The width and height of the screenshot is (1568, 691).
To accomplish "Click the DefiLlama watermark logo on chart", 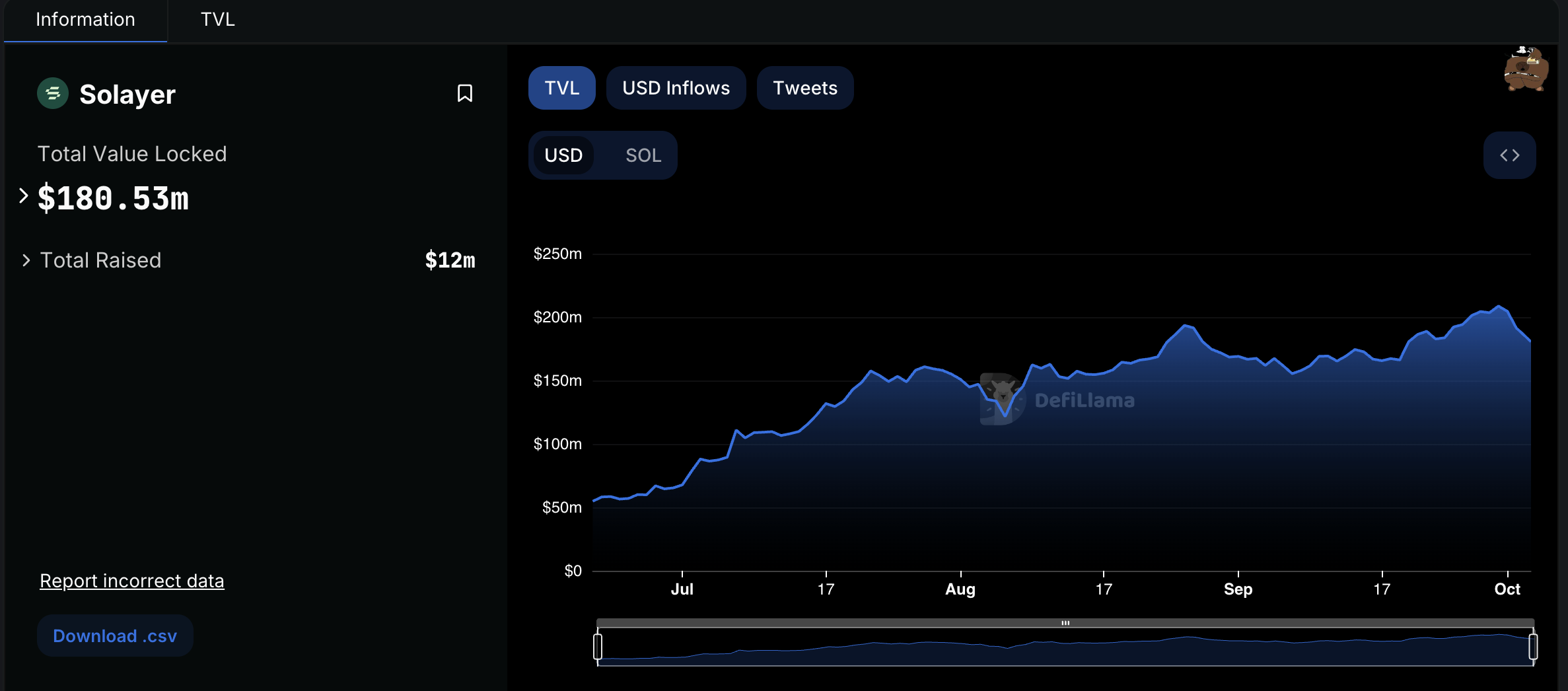I will pyautogui.click(x=1057, y=400).
